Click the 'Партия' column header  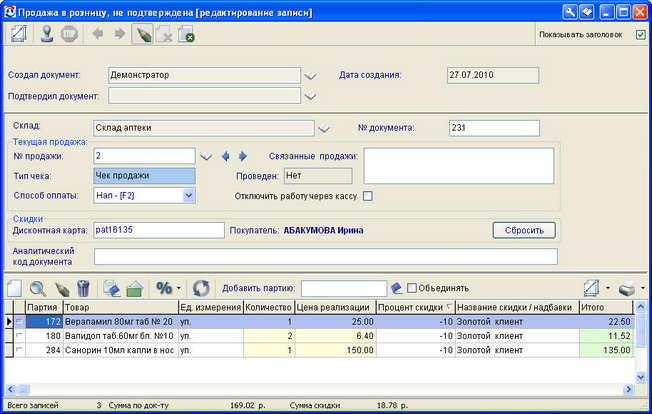tap(44, 308)
